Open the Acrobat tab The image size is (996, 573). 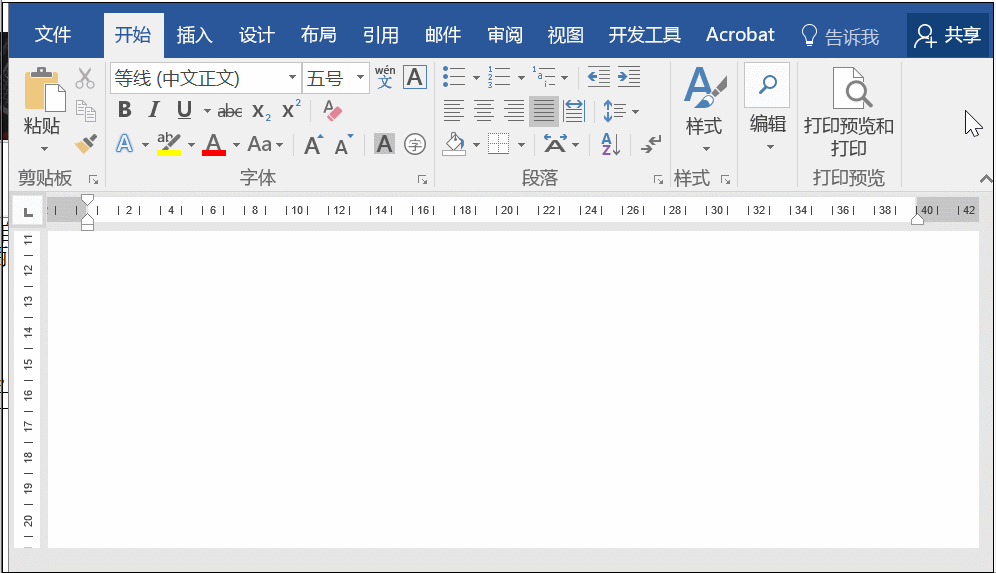740,35
